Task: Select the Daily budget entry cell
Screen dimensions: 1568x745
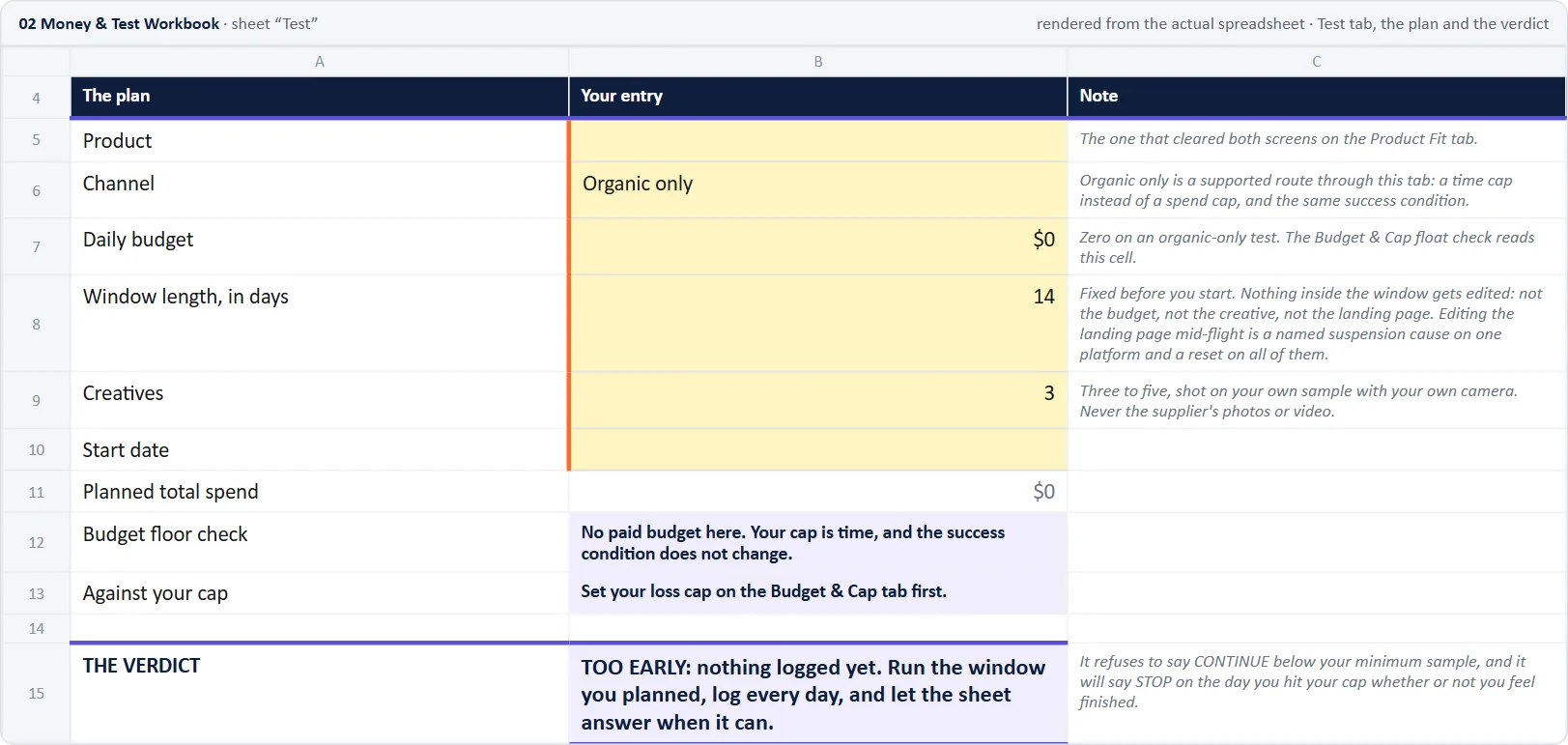Action: 818,246
